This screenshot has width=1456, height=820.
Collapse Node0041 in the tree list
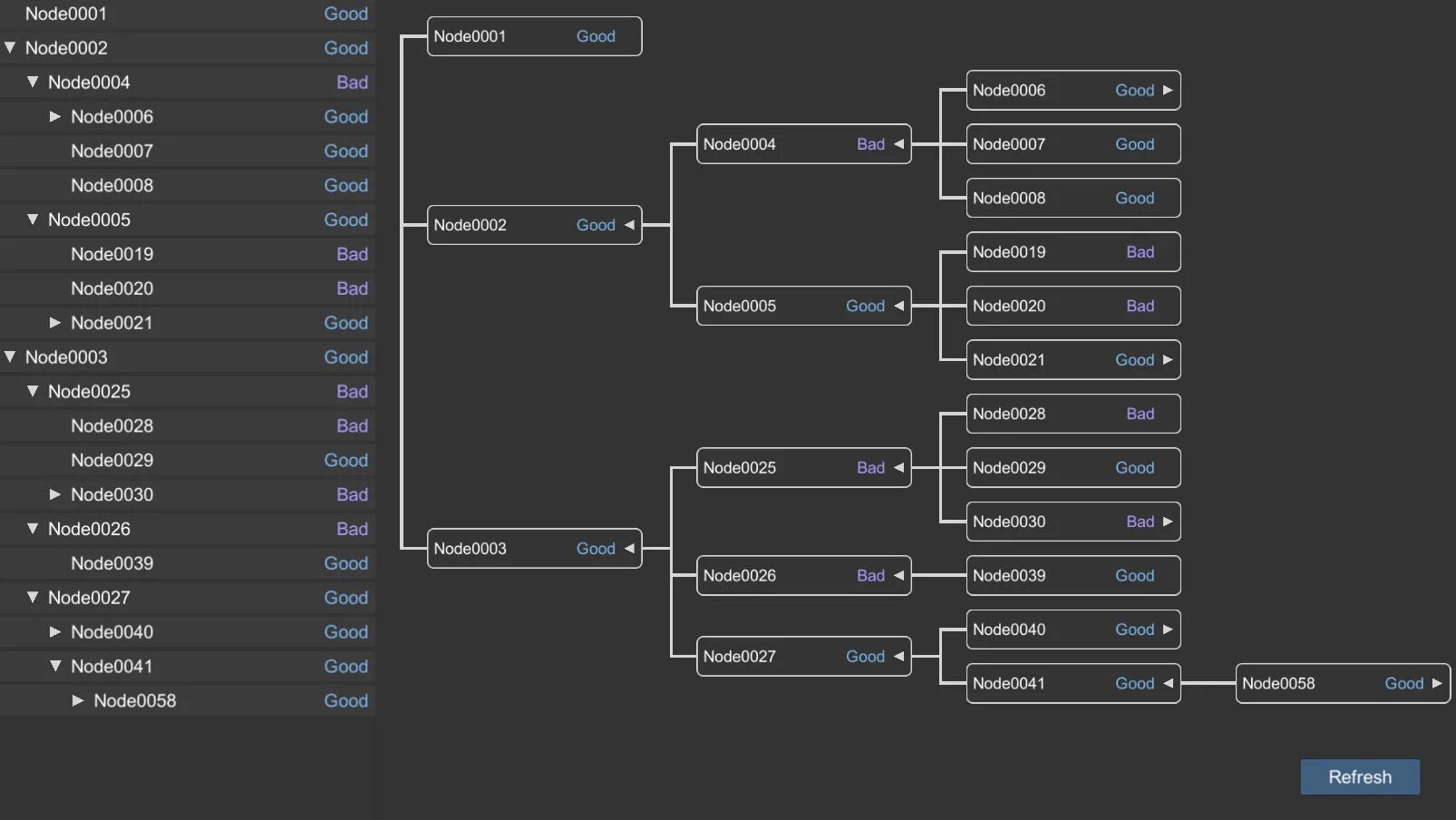click(55, 666)
